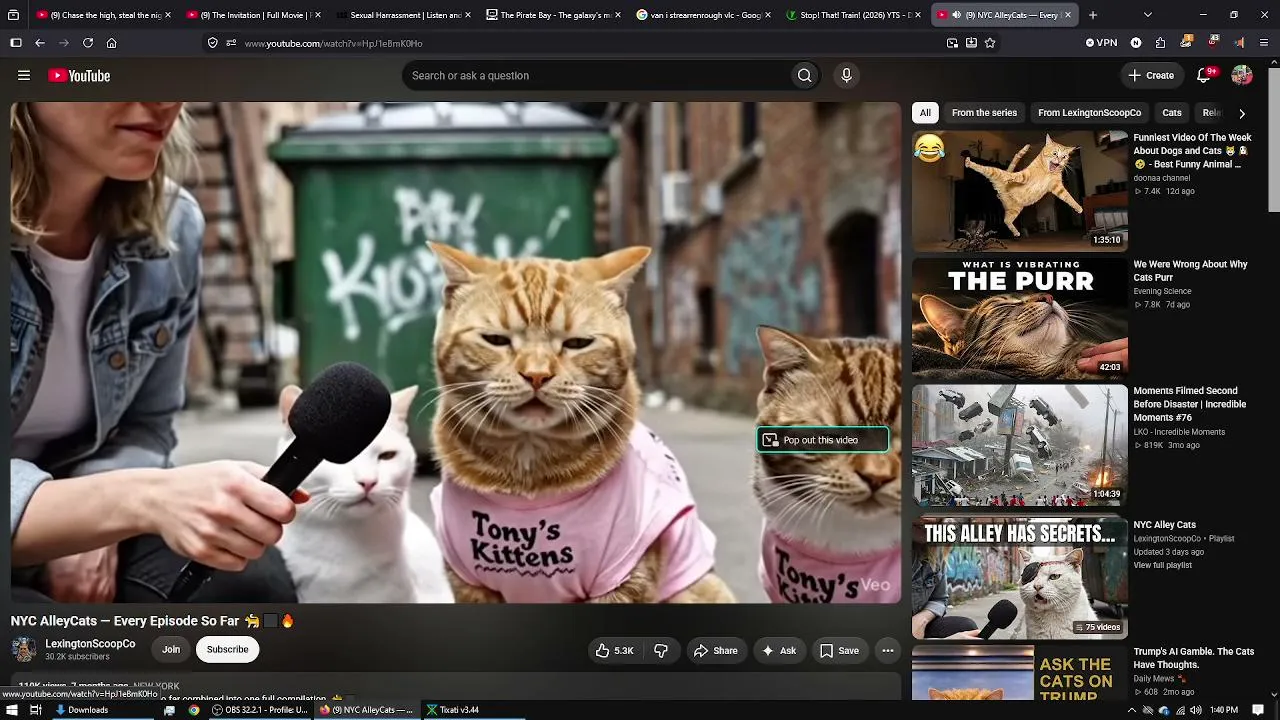Screen dimensions: 1280x720
Task: Open the browser extensions puzzle icon
Action: click(1160, 43)
